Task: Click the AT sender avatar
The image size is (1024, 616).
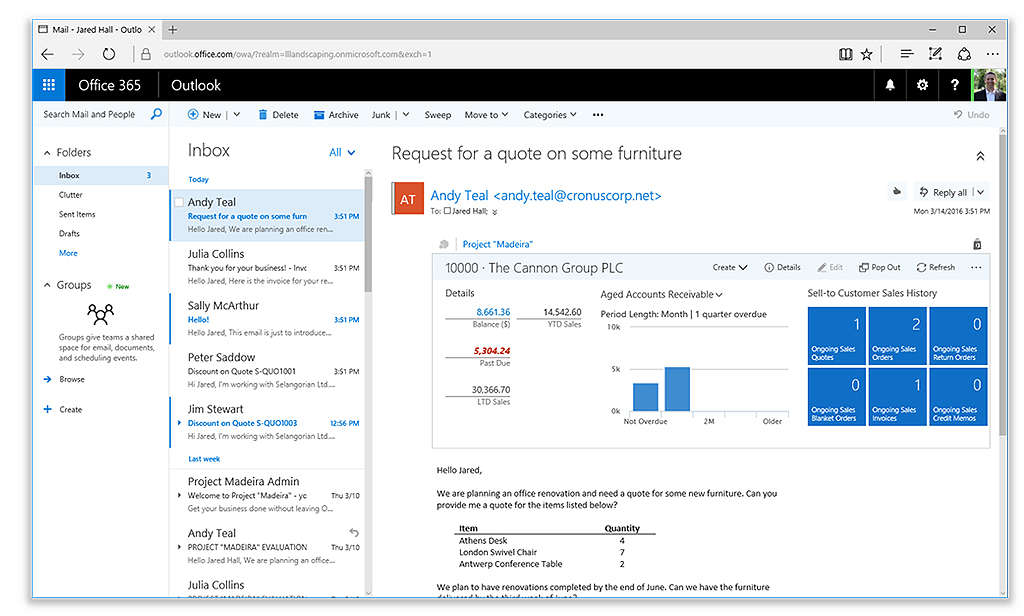Action: (x=408, y=199)
